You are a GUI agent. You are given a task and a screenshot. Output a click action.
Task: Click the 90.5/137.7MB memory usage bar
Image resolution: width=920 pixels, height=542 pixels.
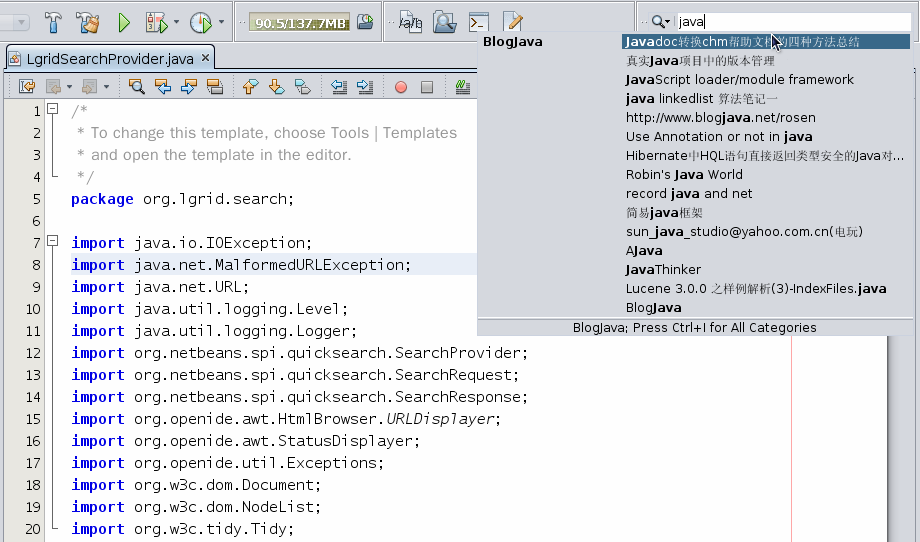(x=300, y=23)
